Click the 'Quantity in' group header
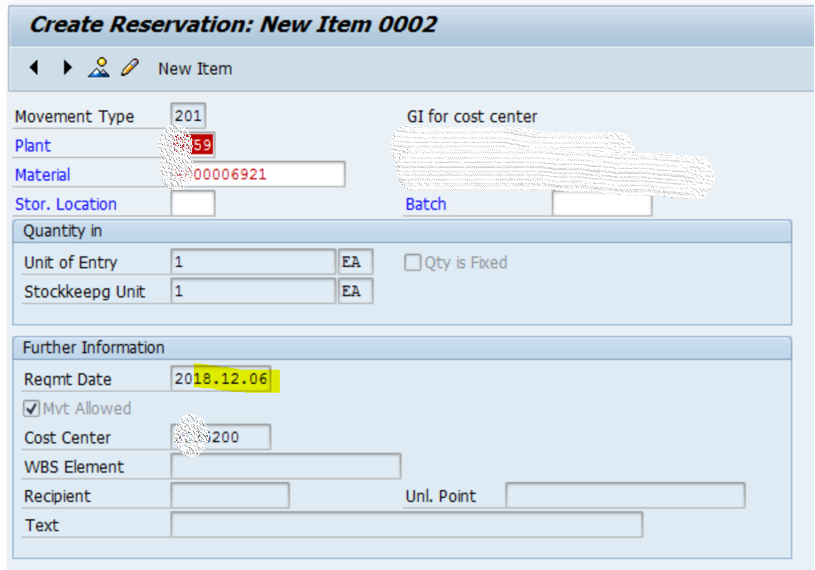Screen dimensions: 815x570 (x=62, y=231)
